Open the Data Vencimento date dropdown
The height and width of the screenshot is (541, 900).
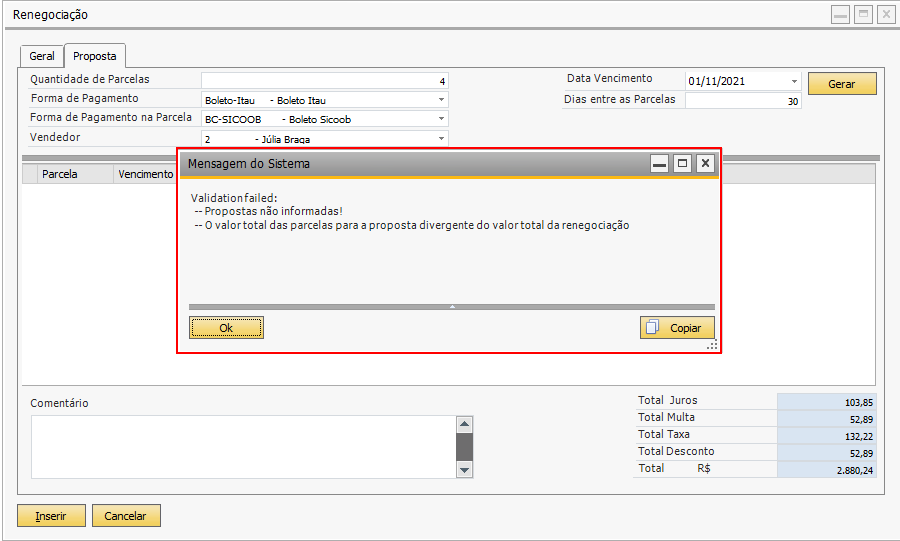(794, 81)
